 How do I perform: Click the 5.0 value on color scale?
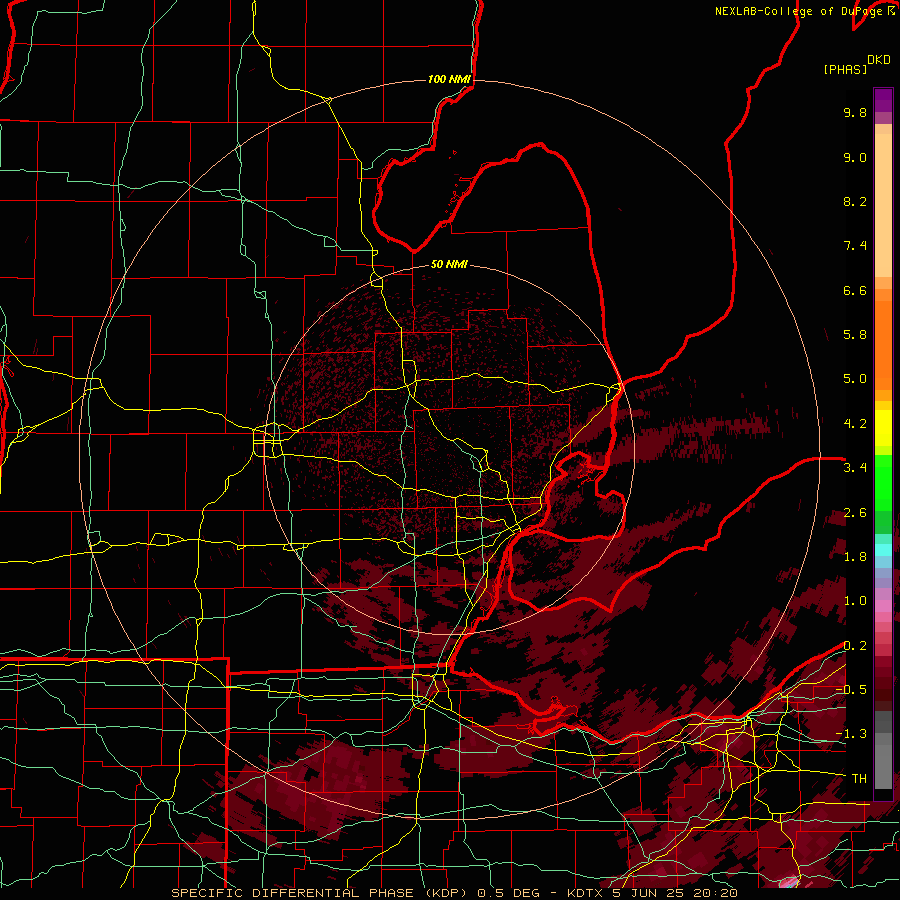pyautogui.click(x=855, y=379)
